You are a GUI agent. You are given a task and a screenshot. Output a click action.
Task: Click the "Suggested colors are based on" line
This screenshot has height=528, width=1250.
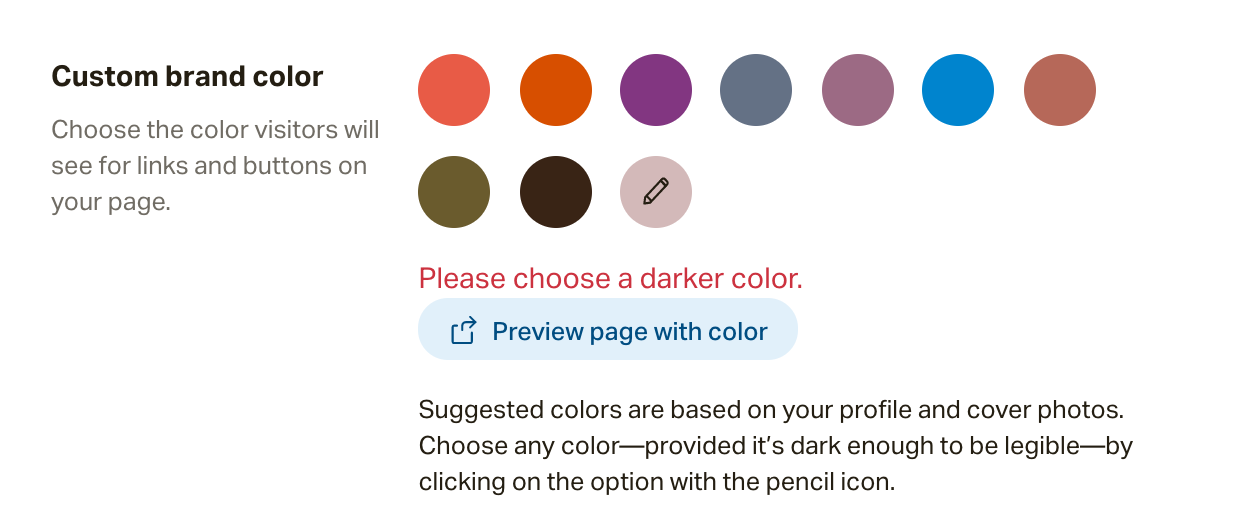click(x=772, y=411)
